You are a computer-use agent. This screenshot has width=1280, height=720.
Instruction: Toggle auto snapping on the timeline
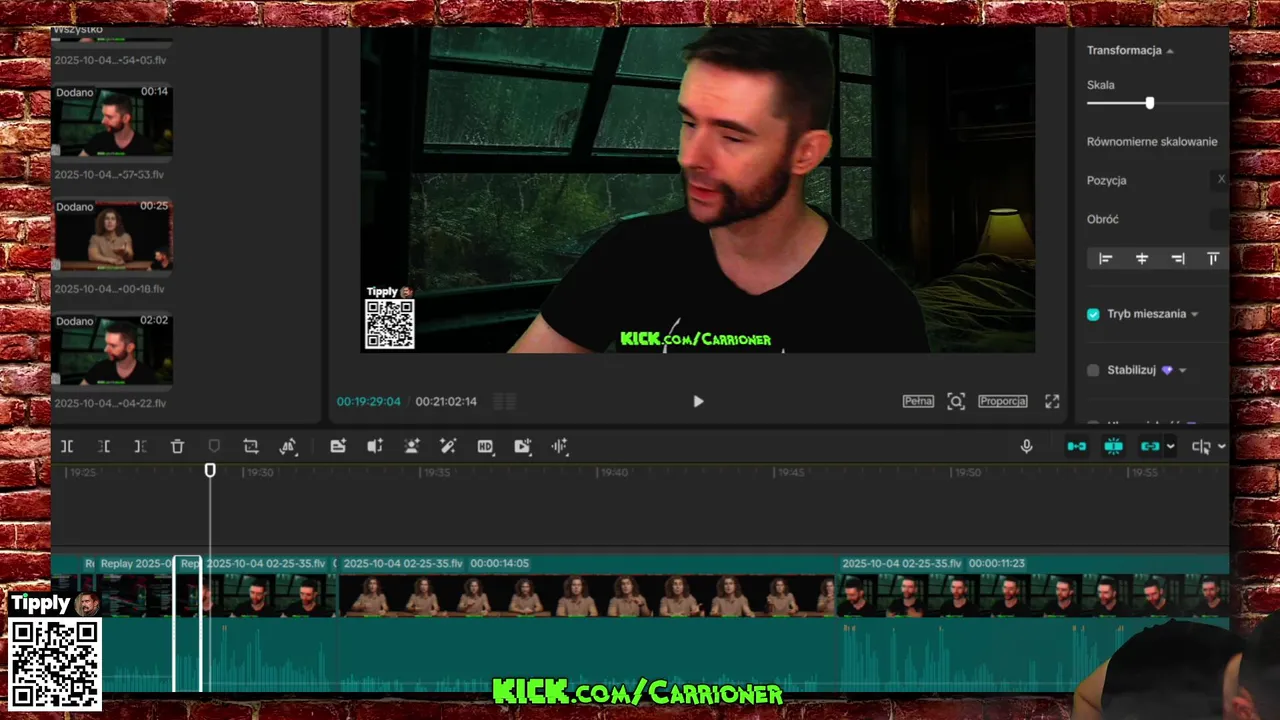(1113, 447)
